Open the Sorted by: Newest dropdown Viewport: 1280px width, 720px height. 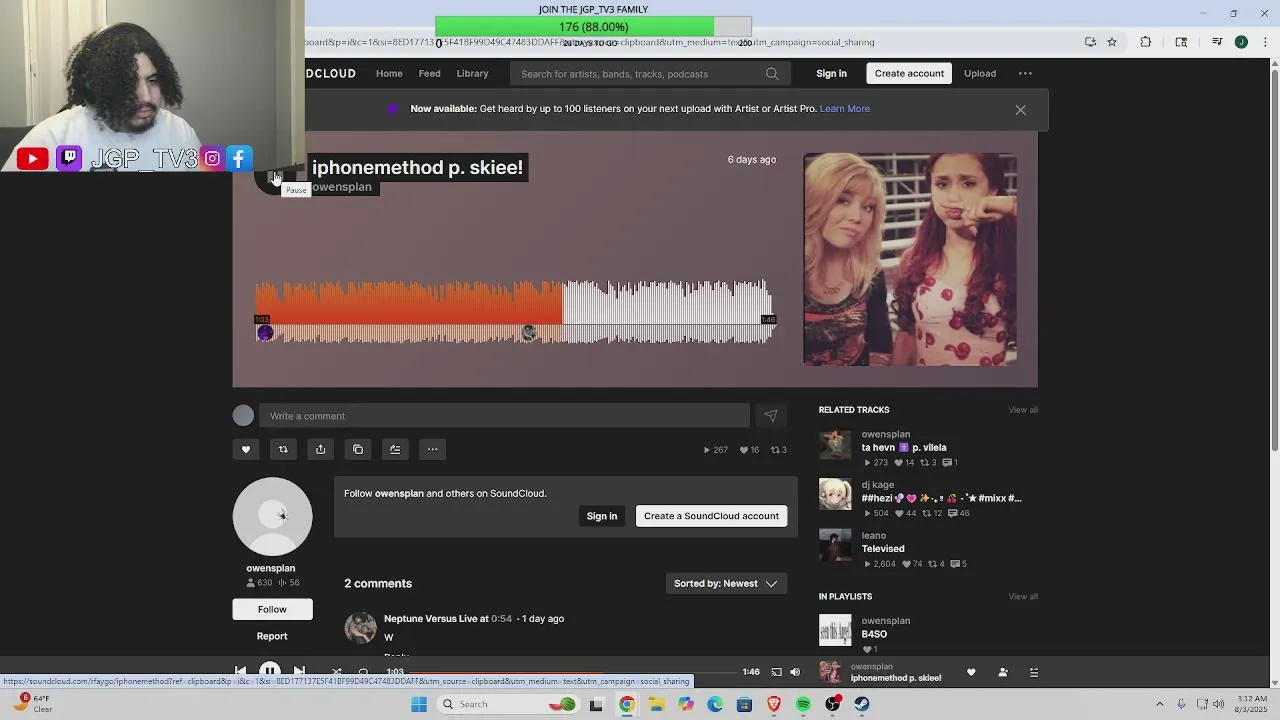[x=726, y=584]
